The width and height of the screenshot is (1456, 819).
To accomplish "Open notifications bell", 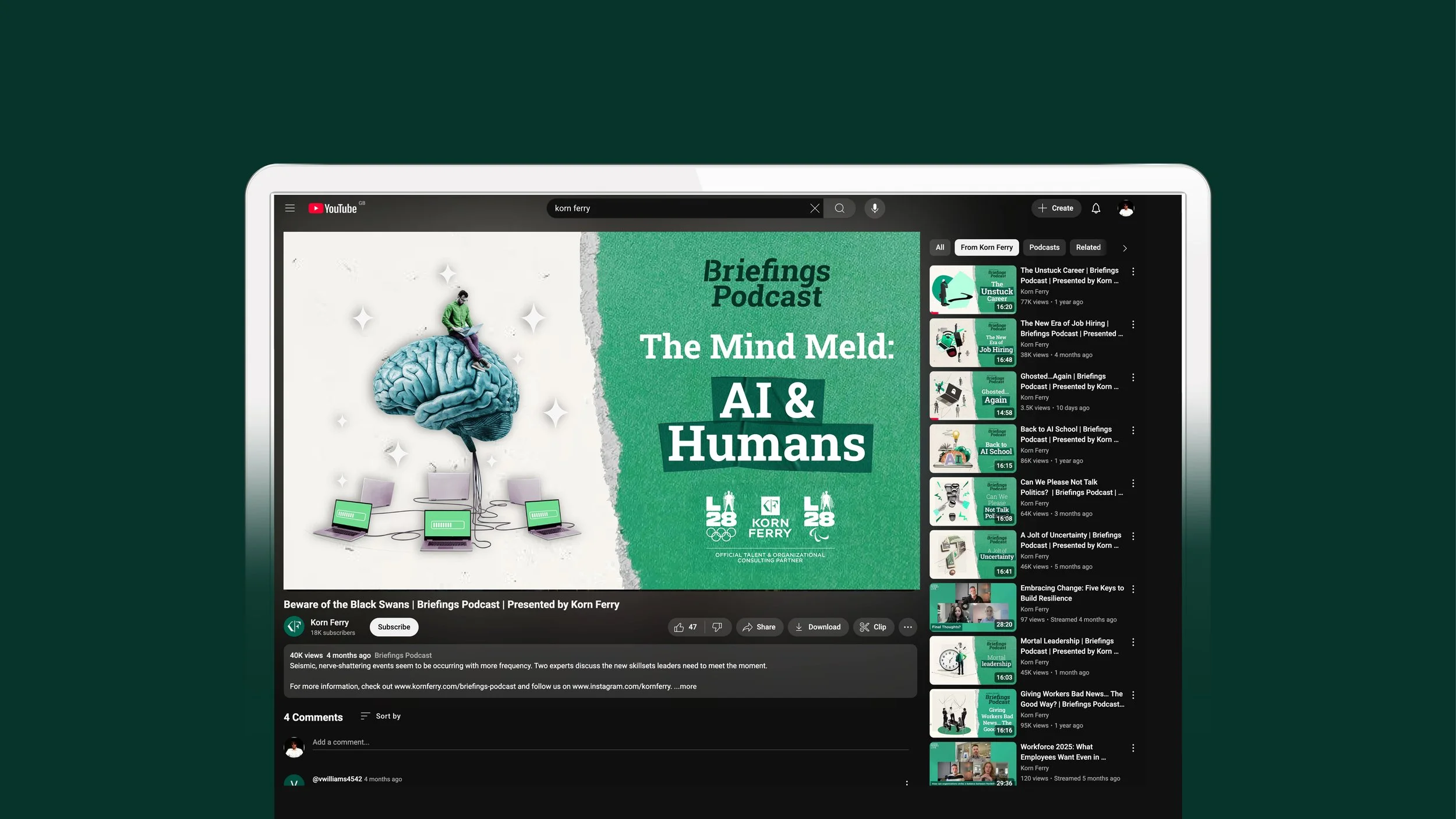I will click(x=1095, y=208).
